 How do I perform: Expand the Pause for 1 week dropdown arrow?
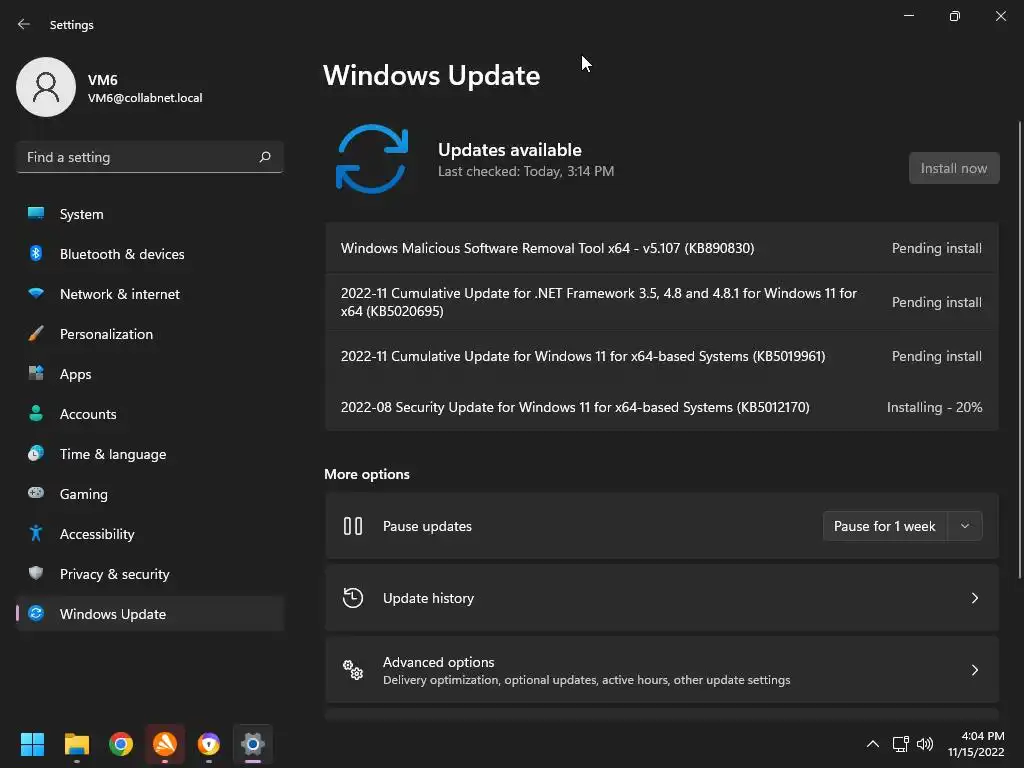click(965, 526)
